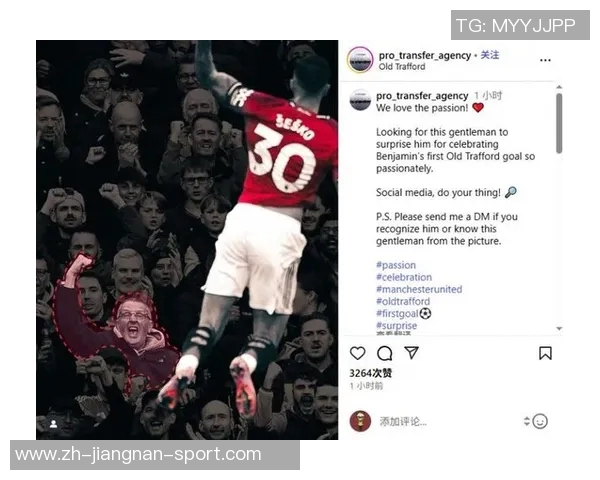Viewport: 600px width, 480px height.
Task: Open the commenter avatar beside the caption
Action: (360, 100)
